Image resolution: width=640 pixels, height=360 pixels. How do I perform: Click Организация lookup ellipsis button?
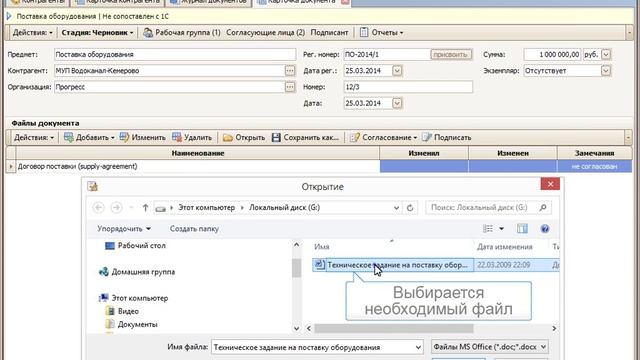tap(289, 87)
